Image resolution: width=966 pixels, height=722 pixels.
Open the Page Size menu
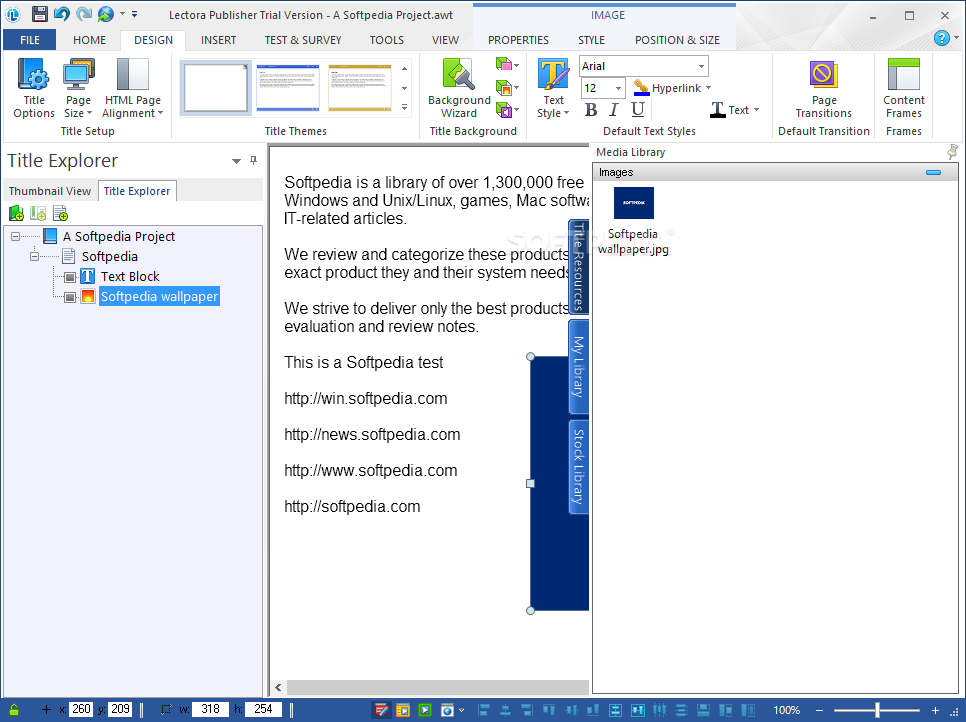(78, 88)
